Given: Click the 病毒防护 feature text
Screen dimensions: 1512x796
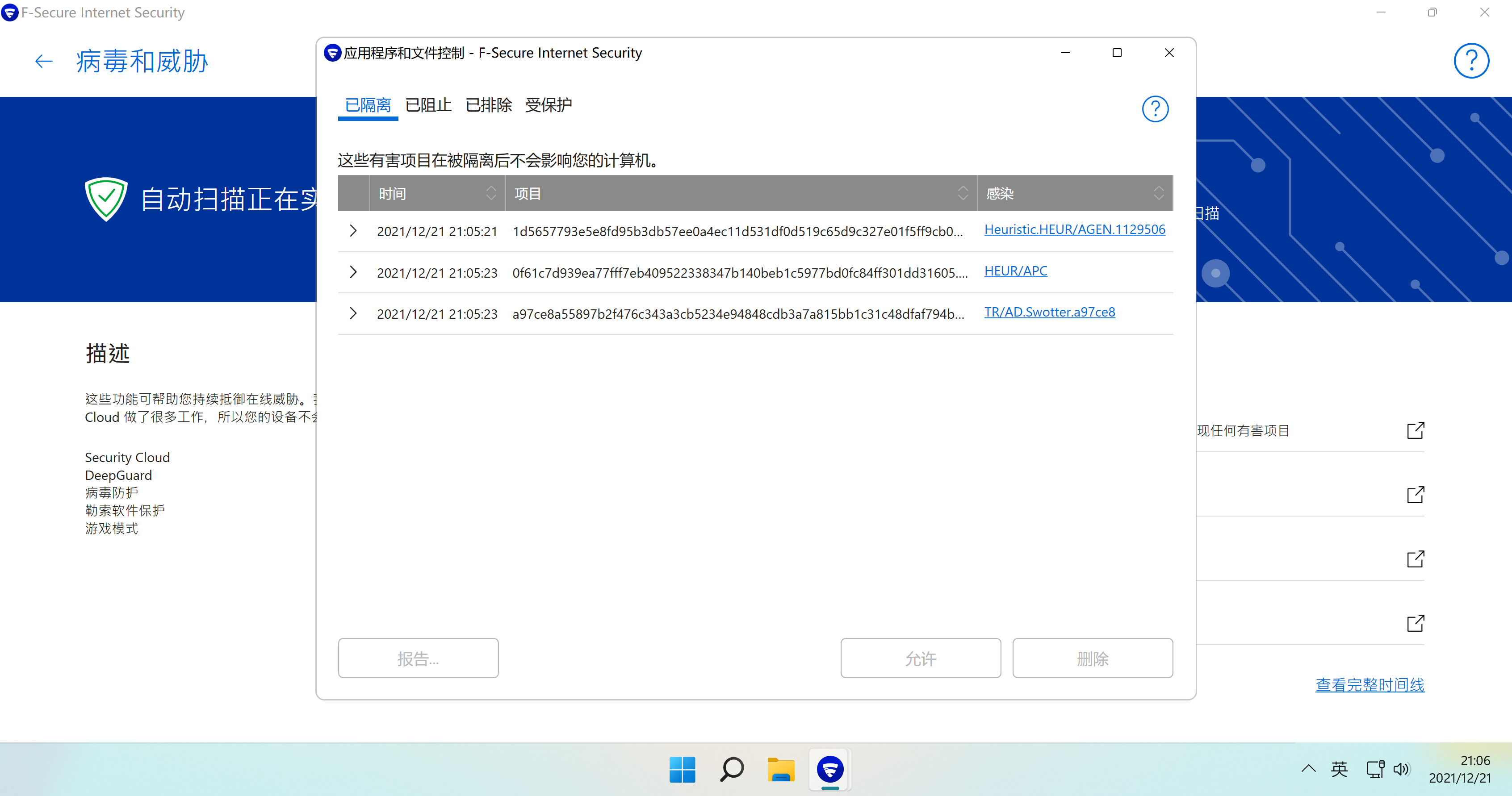Looking at the screenshot, I should [111, 493].
